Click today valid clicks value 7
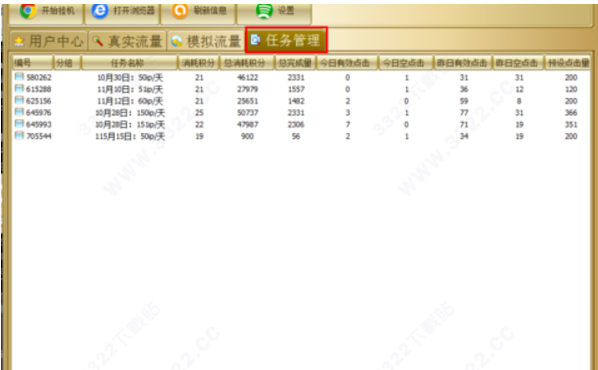 [347, 125]
